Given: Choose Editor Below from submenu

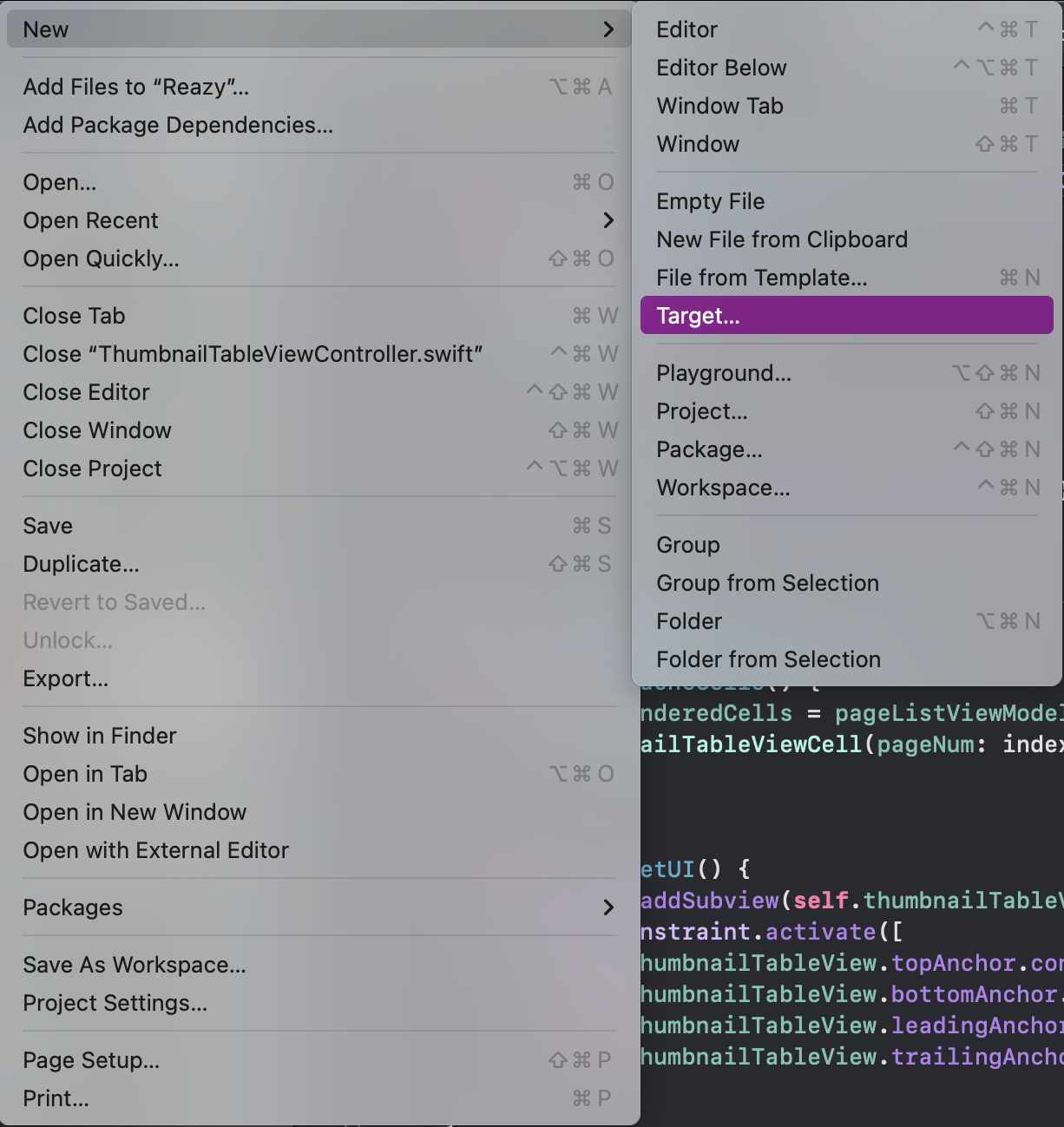Looking at the screenshot, I should pos(721,68).
